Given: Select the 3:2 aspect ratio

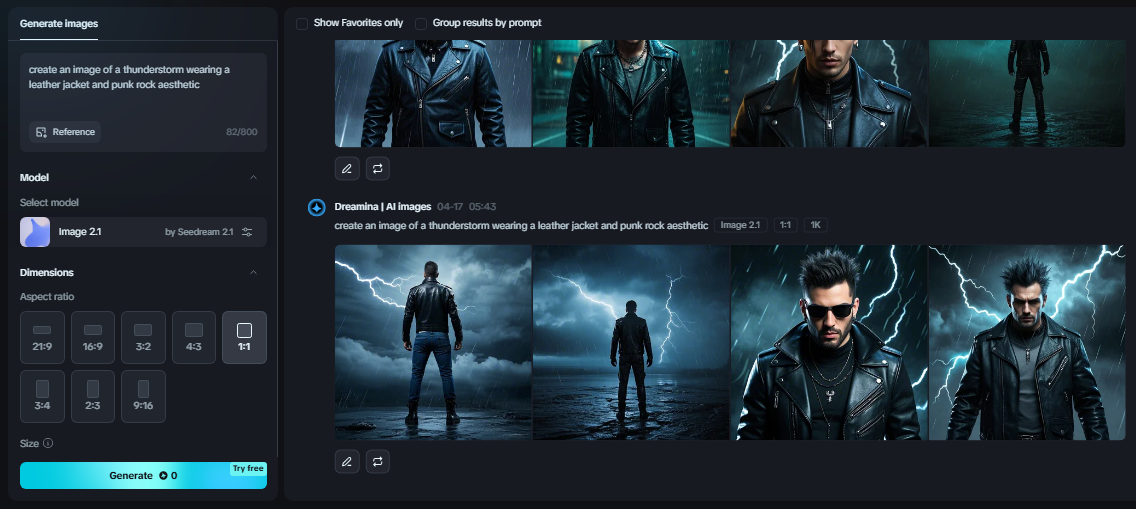Looking at the screenshot, I should [143, 337].
